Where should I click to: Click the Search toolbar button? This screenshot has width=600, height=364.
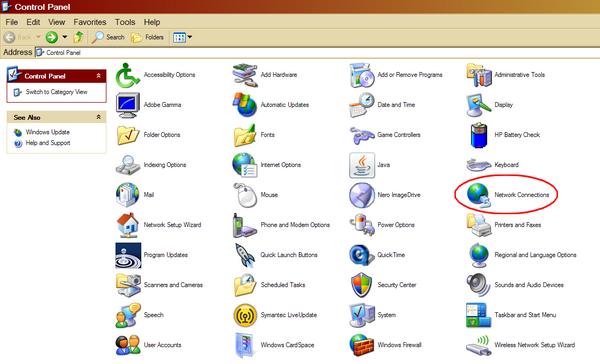click(x=108, y=37)
